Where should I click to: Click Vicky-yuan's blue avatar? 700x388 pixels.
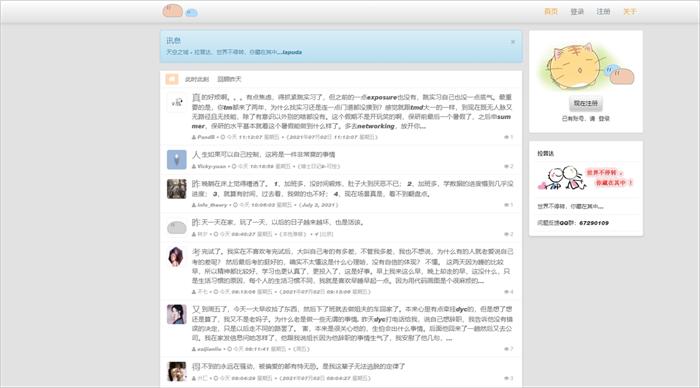pyautogui.click(x=177, y=159)
